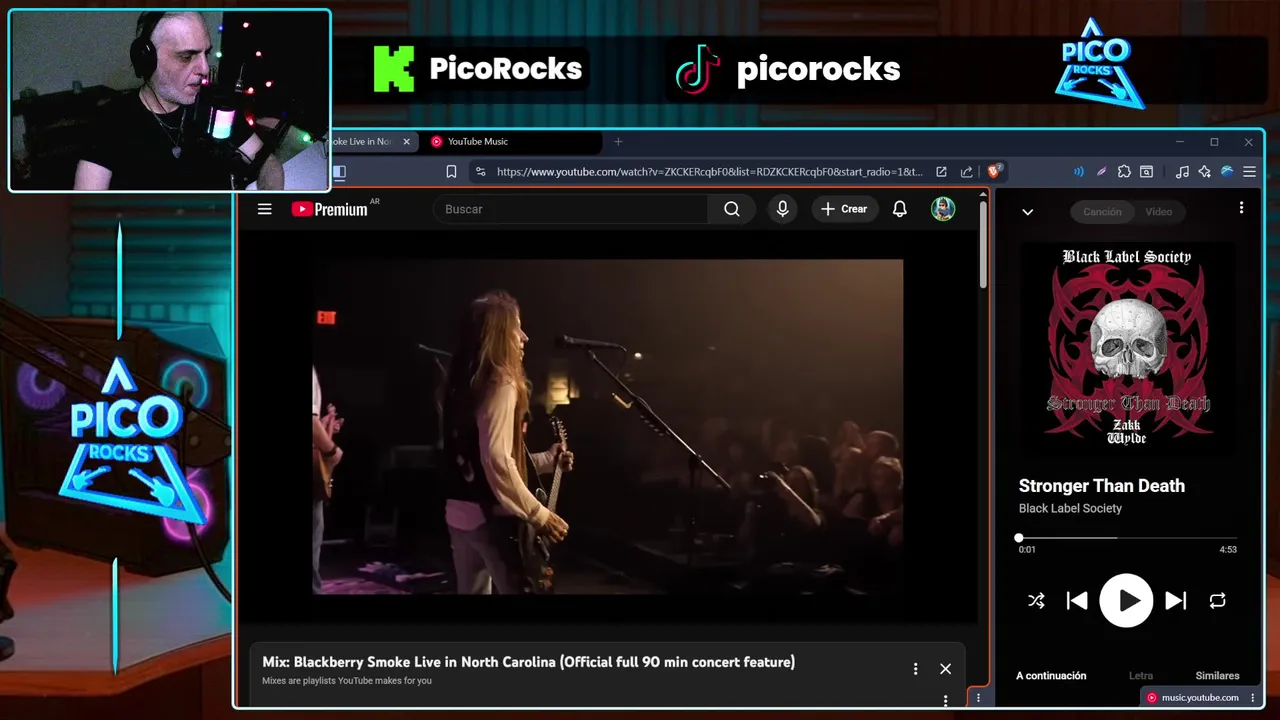The height and width of the screenshot is (720, 1280).
Task: Open in app icon in address bar
Action: pyautogui.click(x=941, y=172)
